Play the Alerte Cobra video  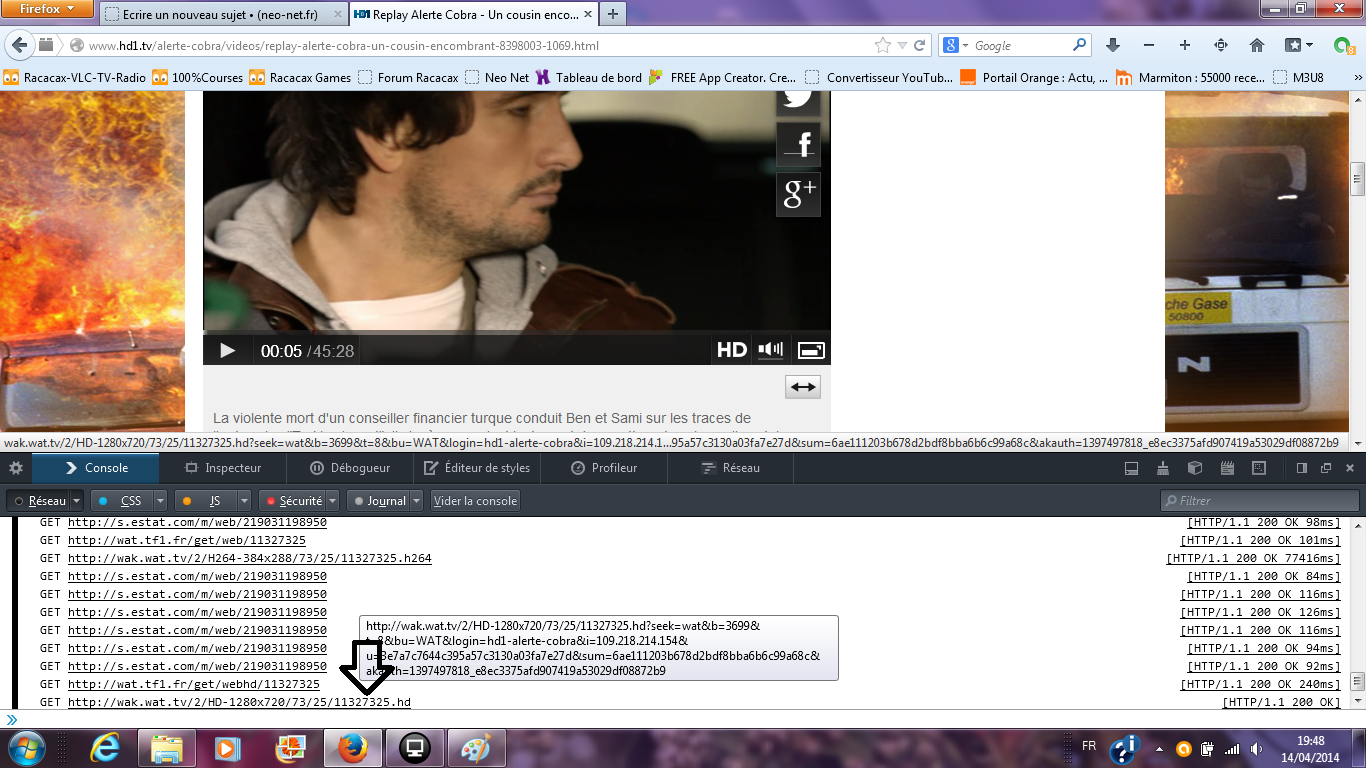tap(227, 350)
